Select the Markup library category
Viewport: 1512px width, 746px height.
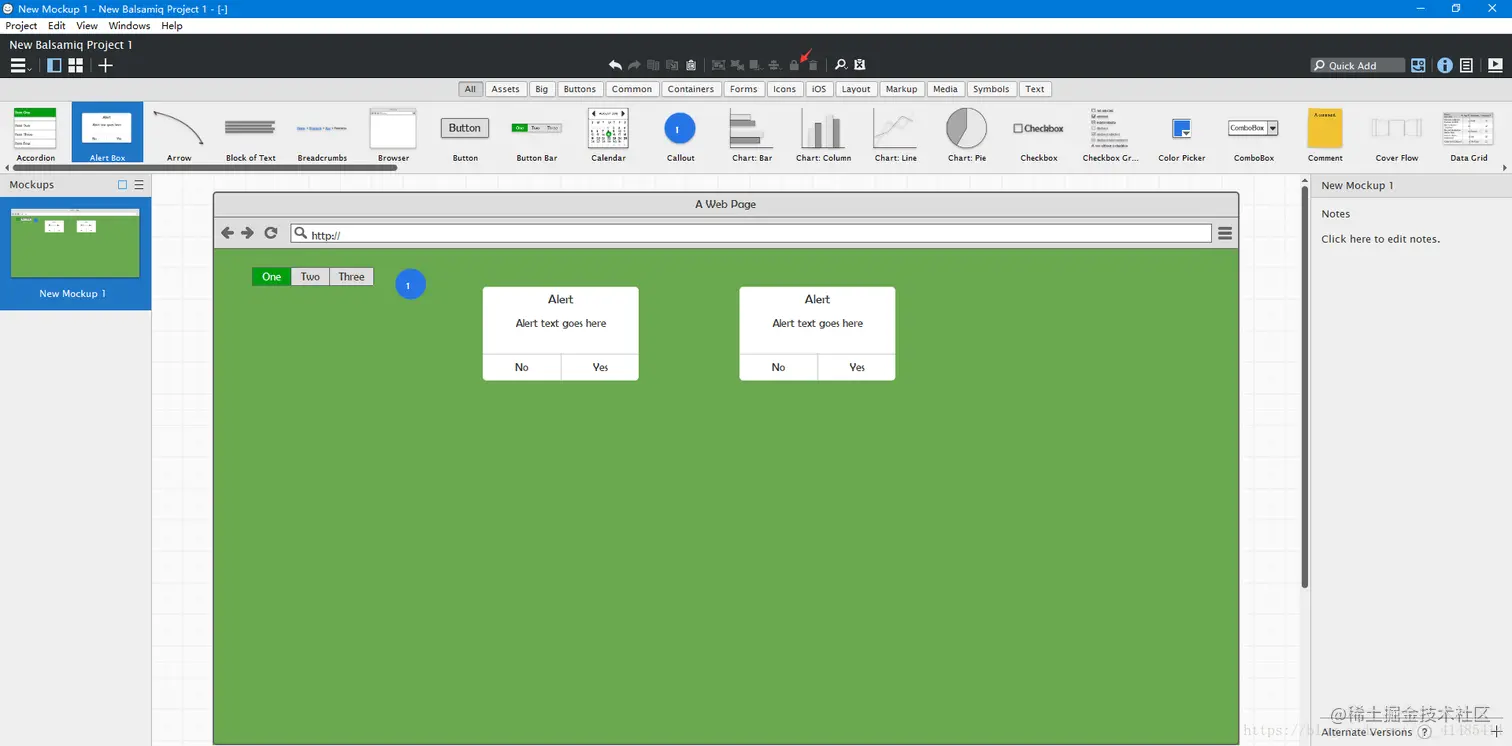(901, 89)
